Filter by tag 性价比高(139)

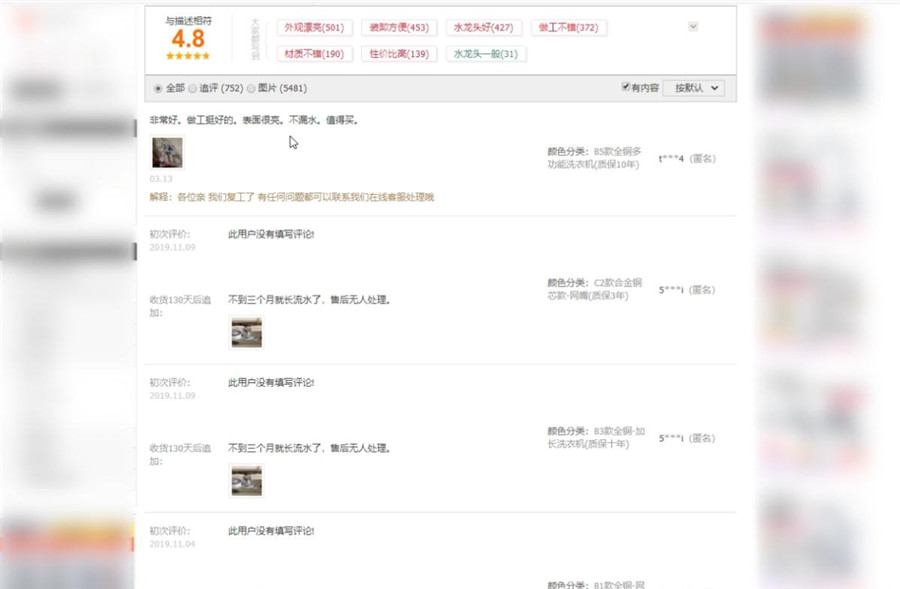point(399,54)
